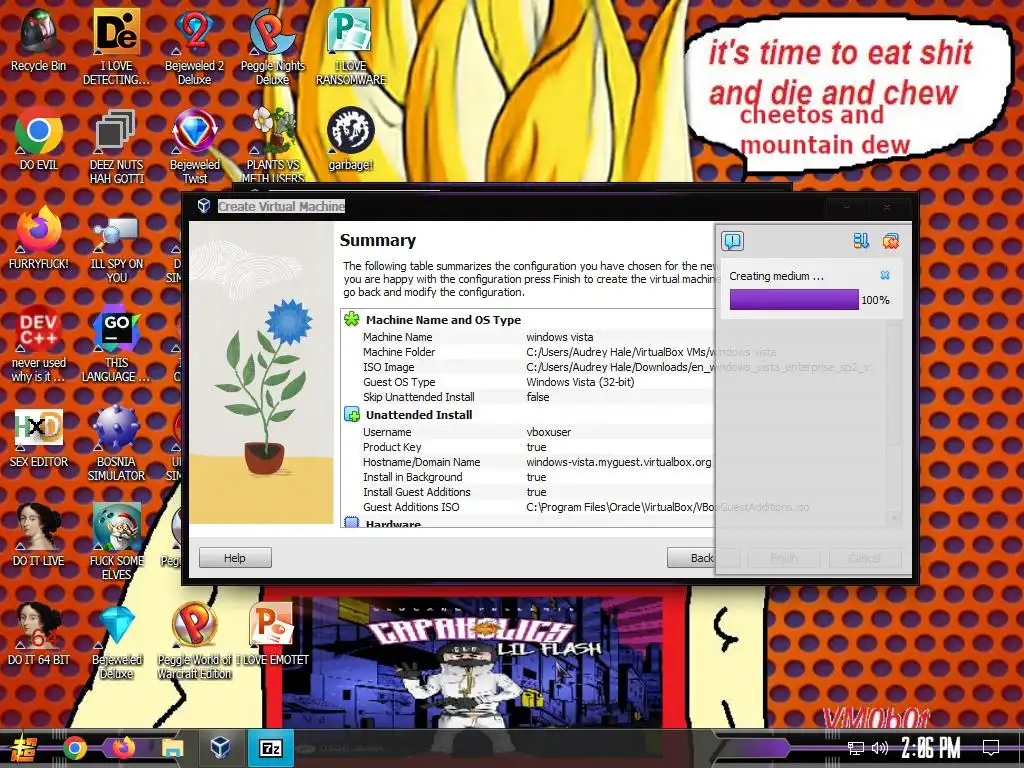Click the Firefox shortcut on the desktop
Viewport: 1024px width, 768px height.
point(39,238)
